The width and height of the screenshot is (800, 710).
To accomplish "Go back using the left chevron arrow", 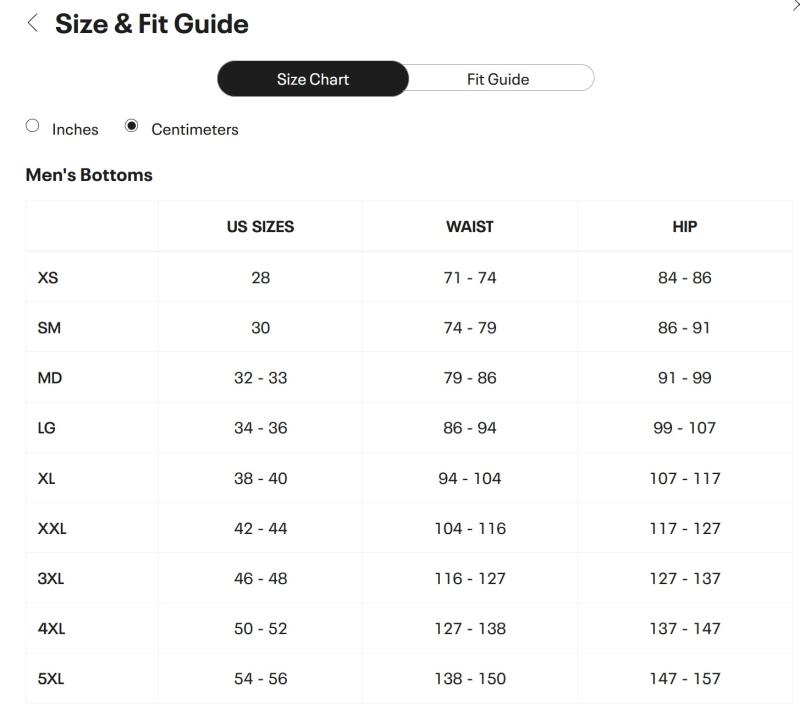I will click(33, 23).
